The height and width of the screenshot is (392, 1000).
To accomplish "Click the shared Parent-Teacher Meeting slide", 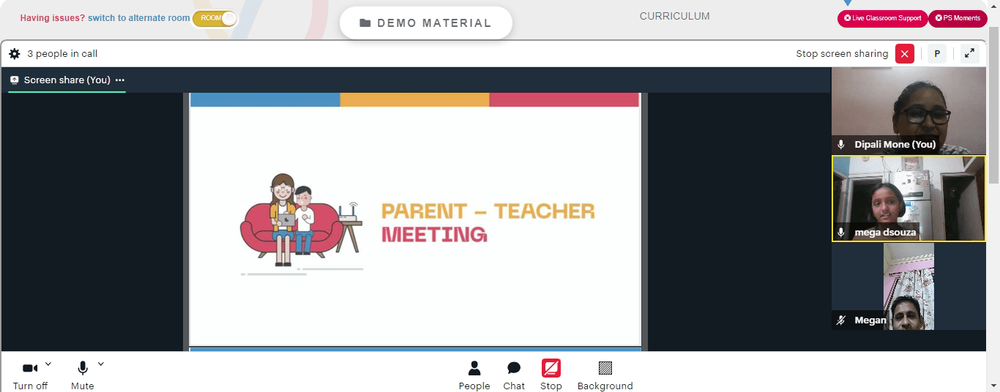I will pyautogui.click(x=415, y=221).
